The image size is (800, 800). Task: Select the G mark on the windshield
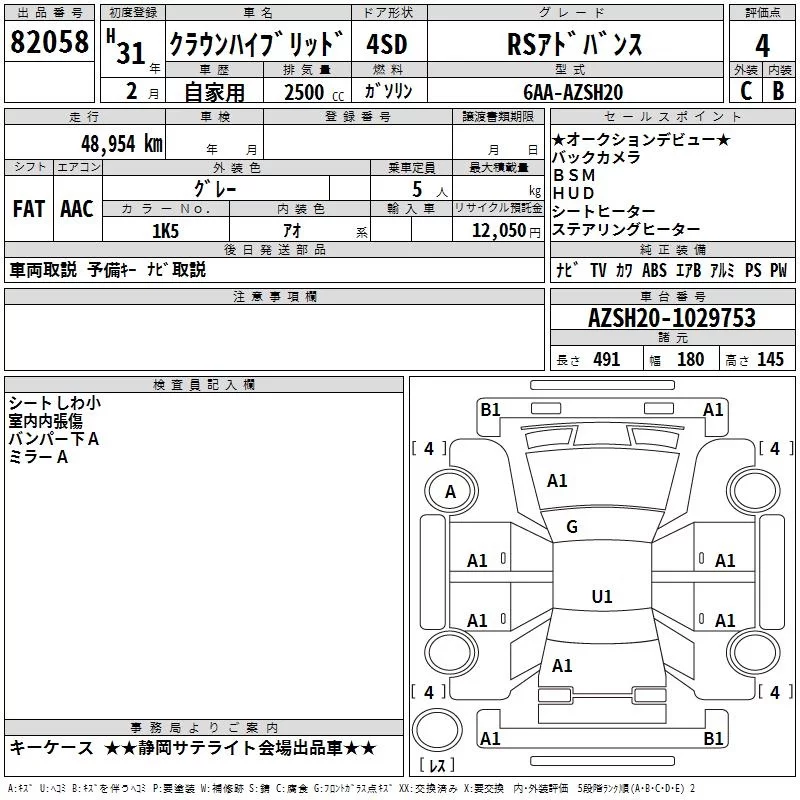pyautogui.click(x=572, y=527)
